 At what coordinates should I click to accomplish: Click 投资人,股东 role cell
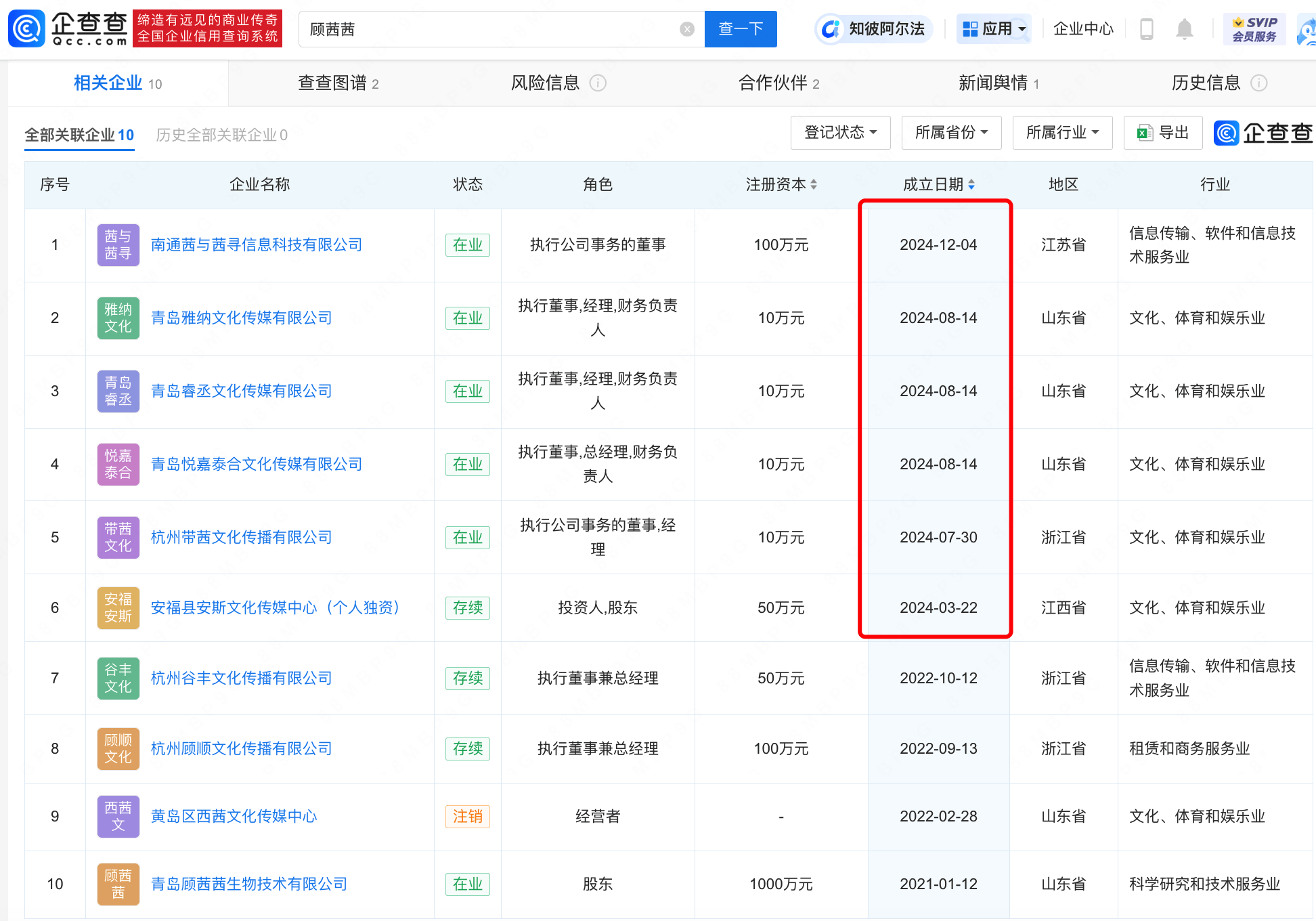click(x=598, y=608)
